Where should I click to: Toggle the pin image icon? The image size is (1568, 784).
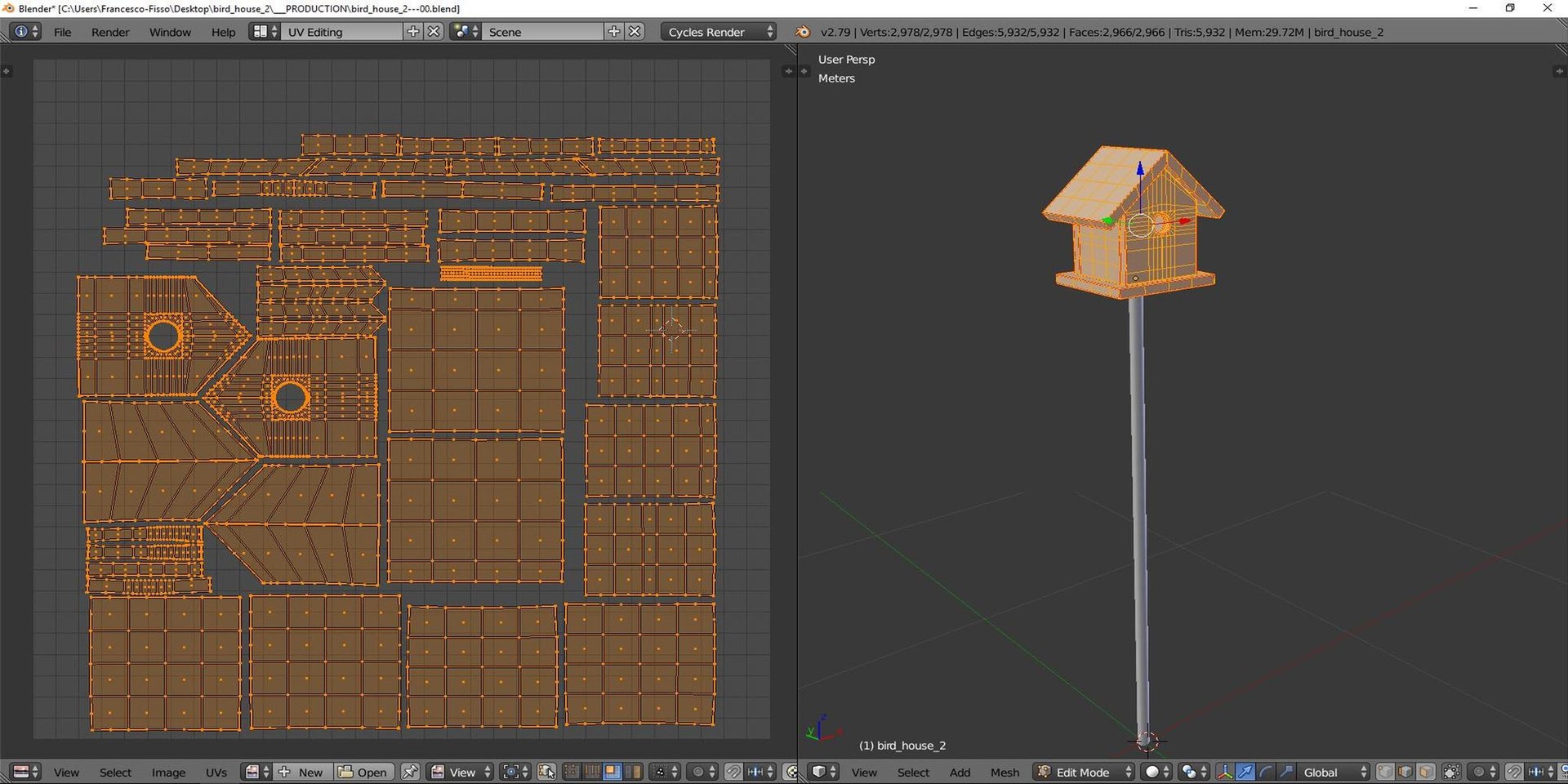click(x=410, y=772)
